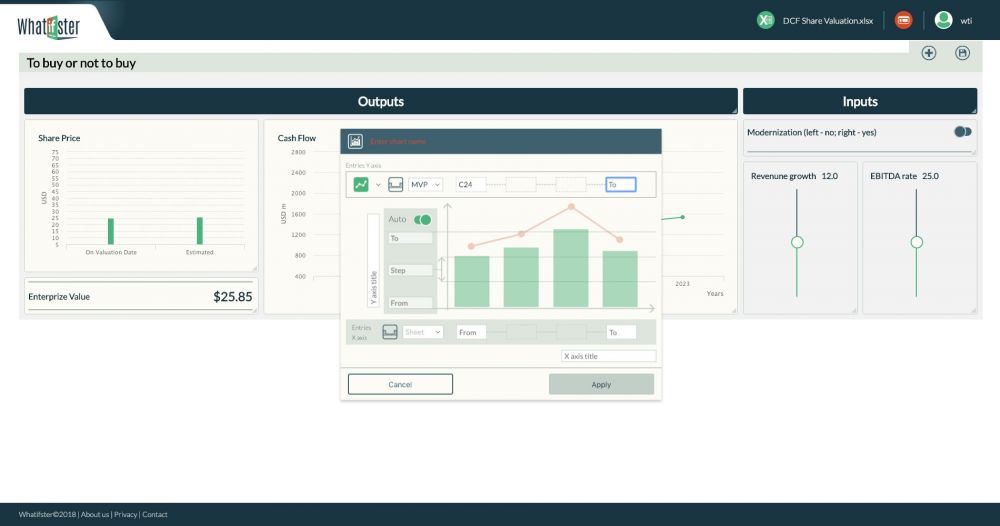Viewport: 1000px width, 526px height.
Task: Open the user profile avatar
Action: click(x=943, y=20)
